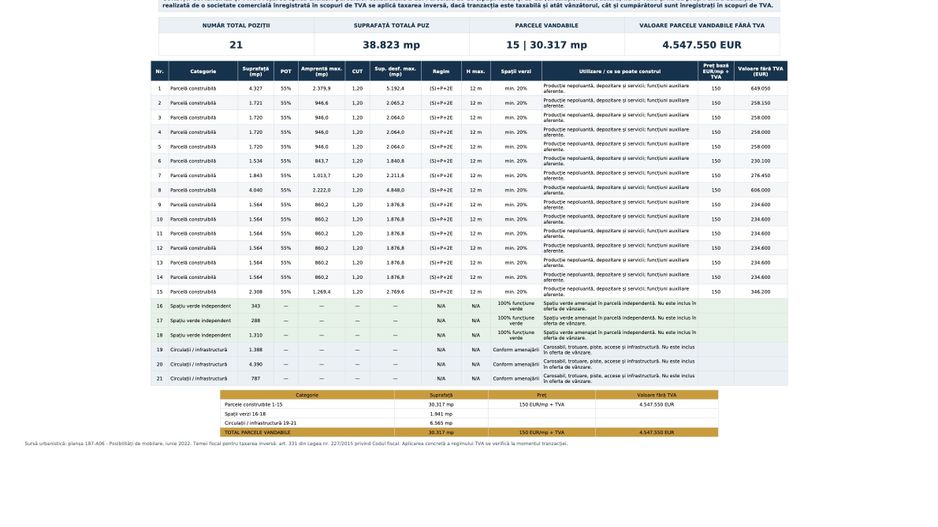Select the row 20 "Circulații / infrastructură" cell
The width and height of the screenshot is (938, 527).
[199, 364]
